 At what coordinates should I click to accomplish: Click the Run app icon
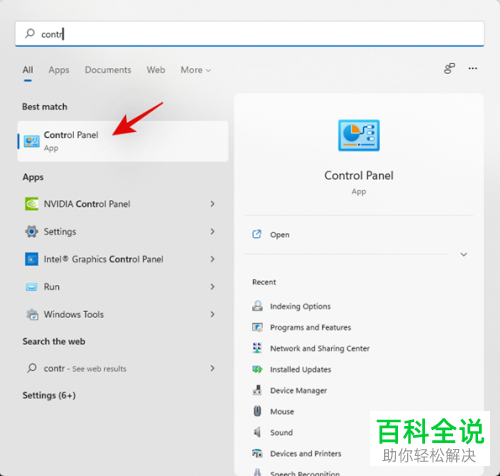tap(32, 287)
